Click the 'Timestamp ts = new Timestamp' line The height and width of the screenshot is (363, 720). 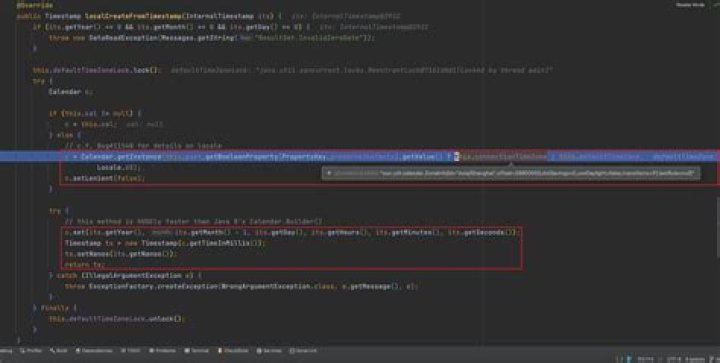(x=165, y=243)
